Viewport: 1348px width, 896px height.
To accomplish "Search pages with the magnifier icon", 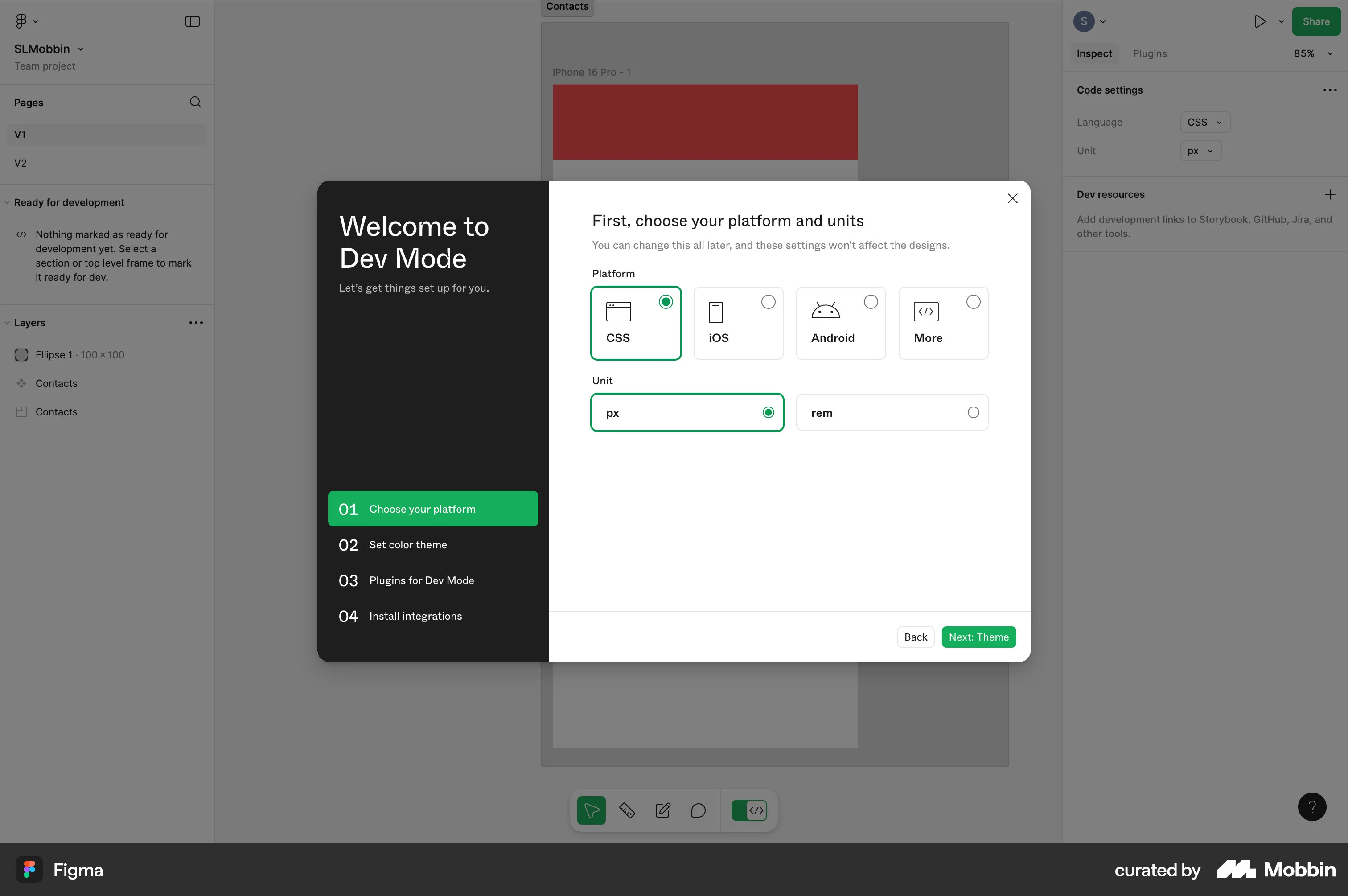I will [195, 102].
